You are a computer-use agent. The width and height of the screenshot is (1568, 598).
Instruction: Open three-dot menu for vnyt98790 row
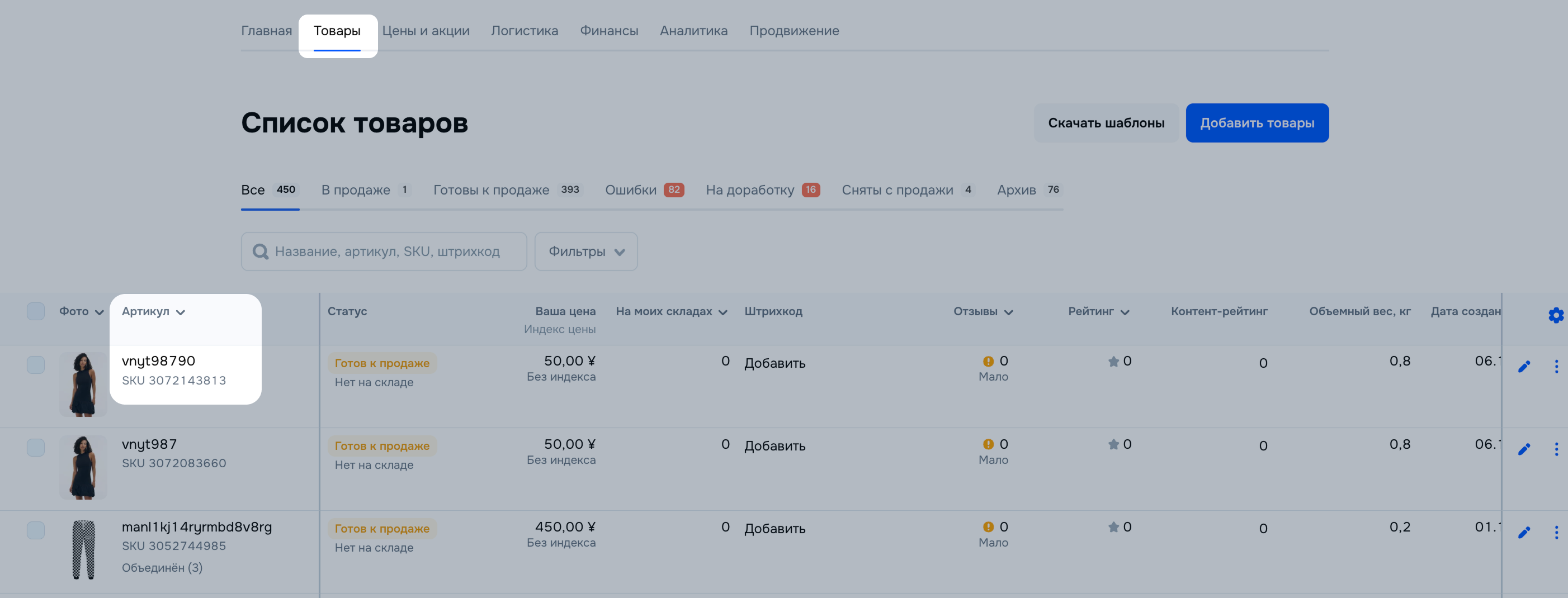click(x=1556, y=366)
